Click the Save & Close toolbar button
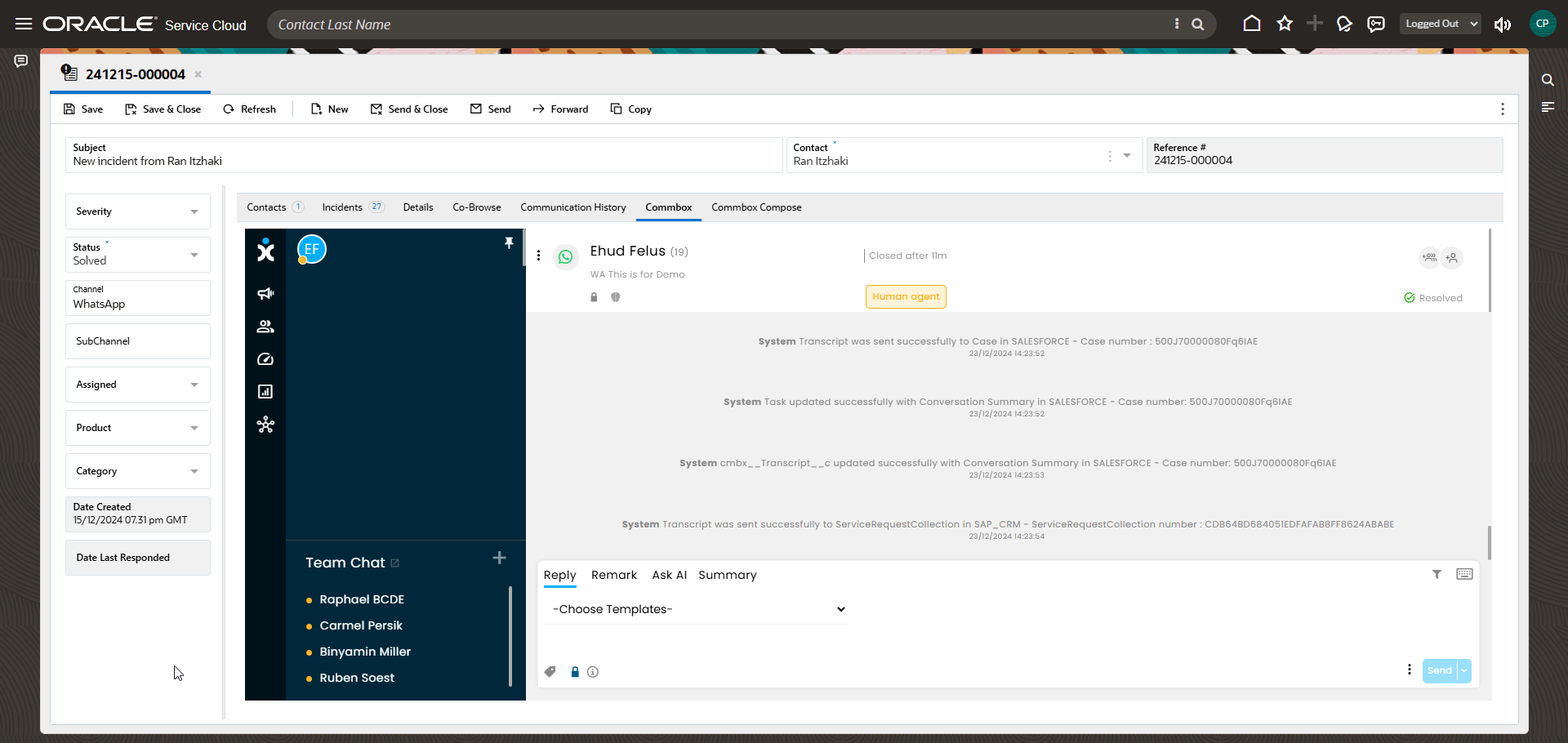The image size is (1568, 743). tap(163, 109)
